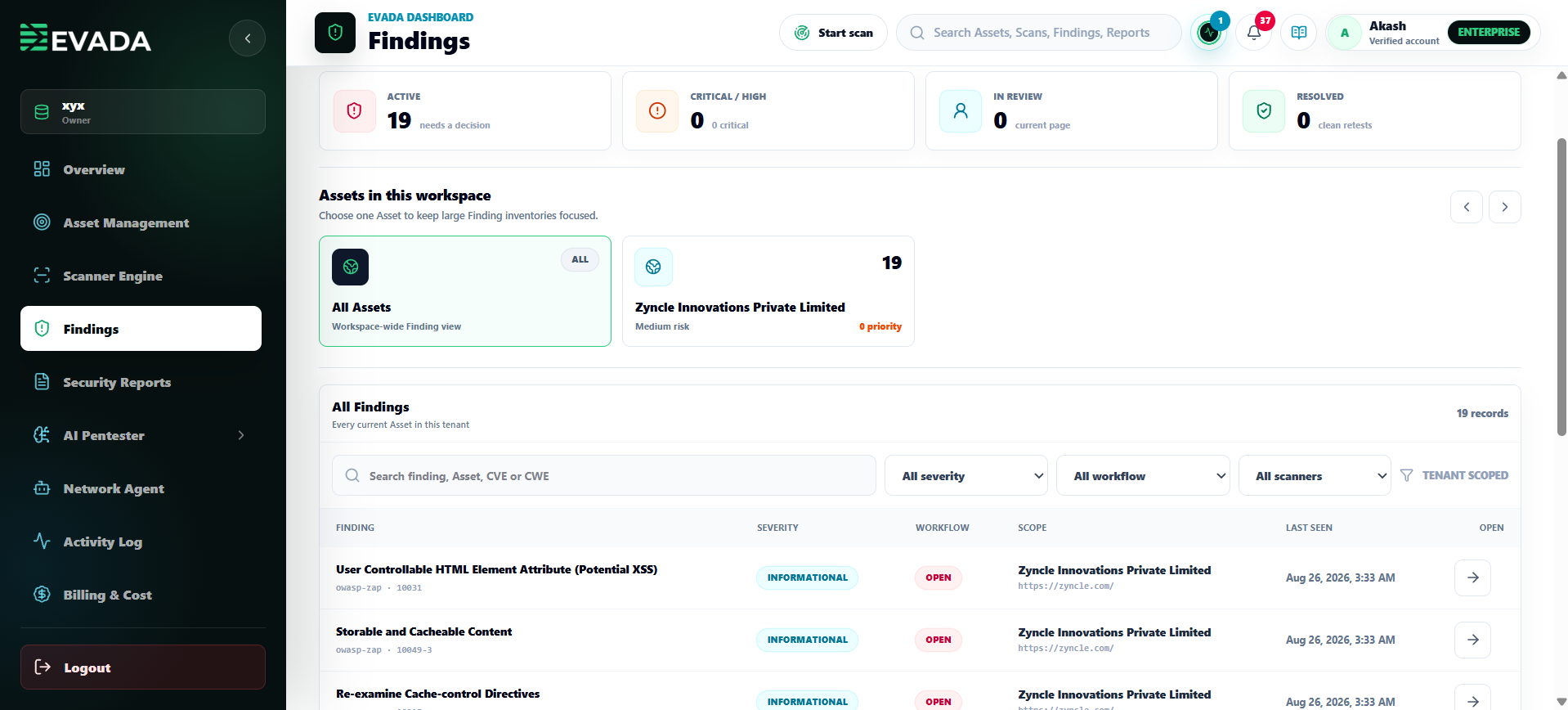Click AI Pentester brain icon
The height and width of the screenshot is (710, 1568).
42,434
